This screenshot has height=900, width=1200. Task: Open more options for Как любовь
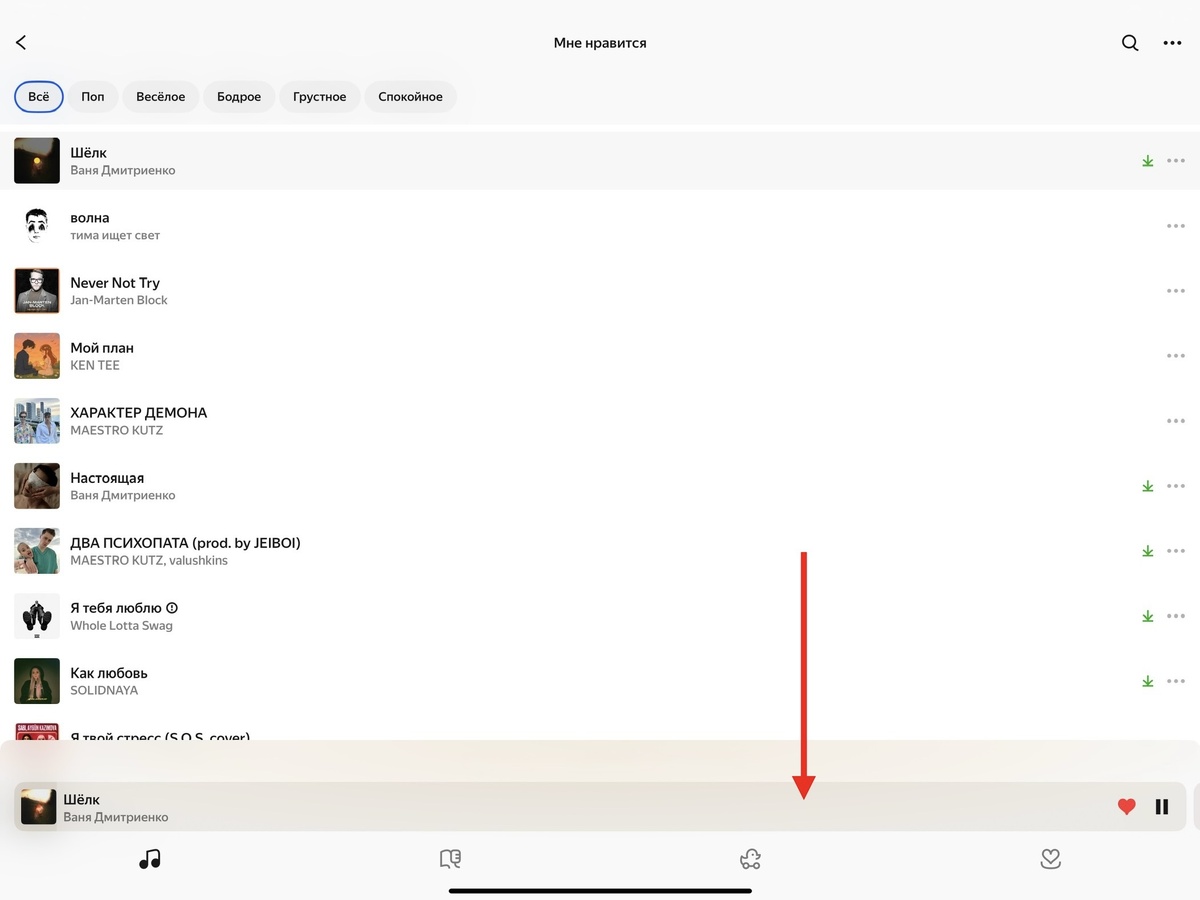pos(1176,681)
